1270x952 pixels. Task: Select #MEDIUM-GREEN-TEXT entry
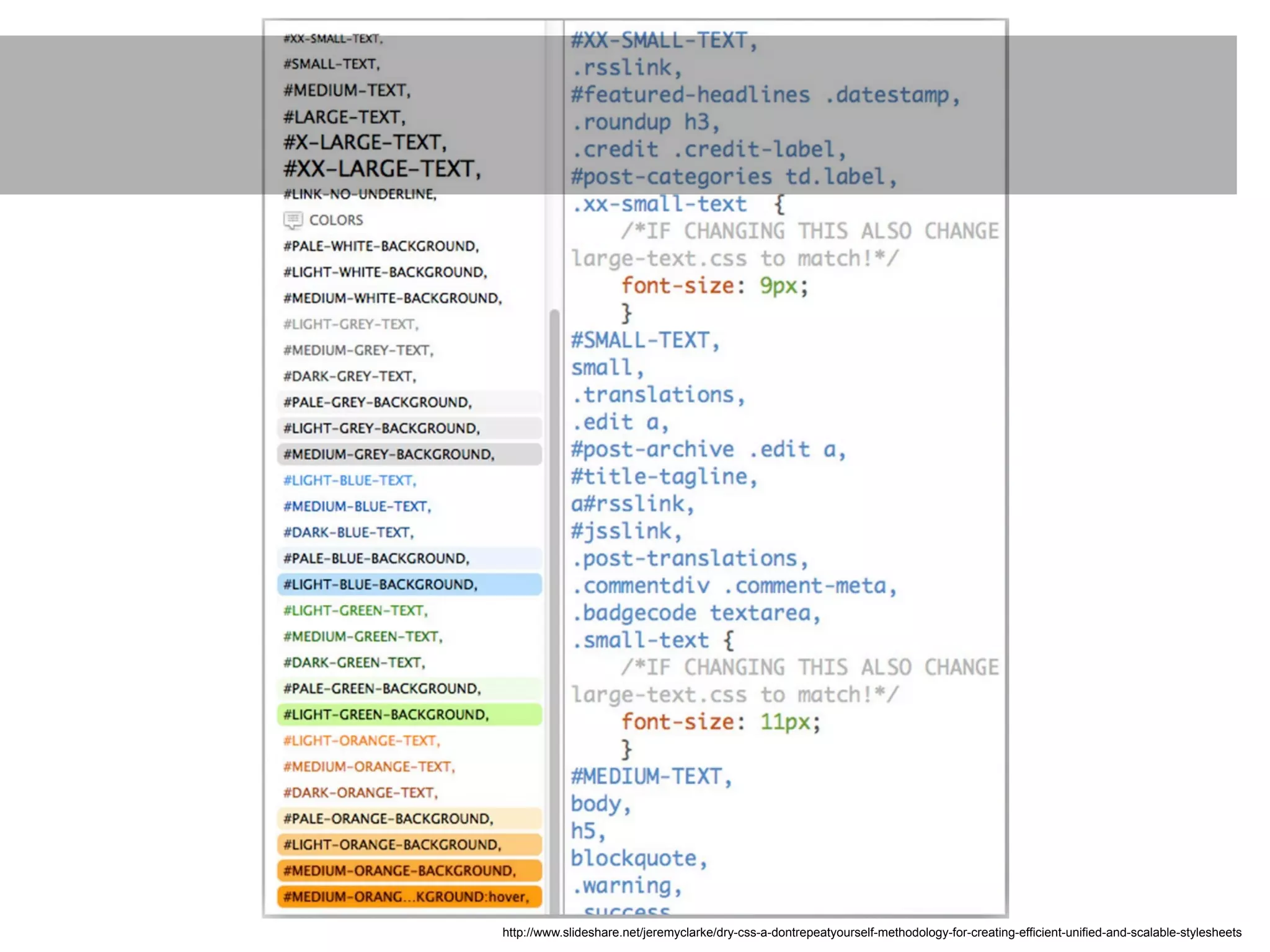click(x=363, y=637)
